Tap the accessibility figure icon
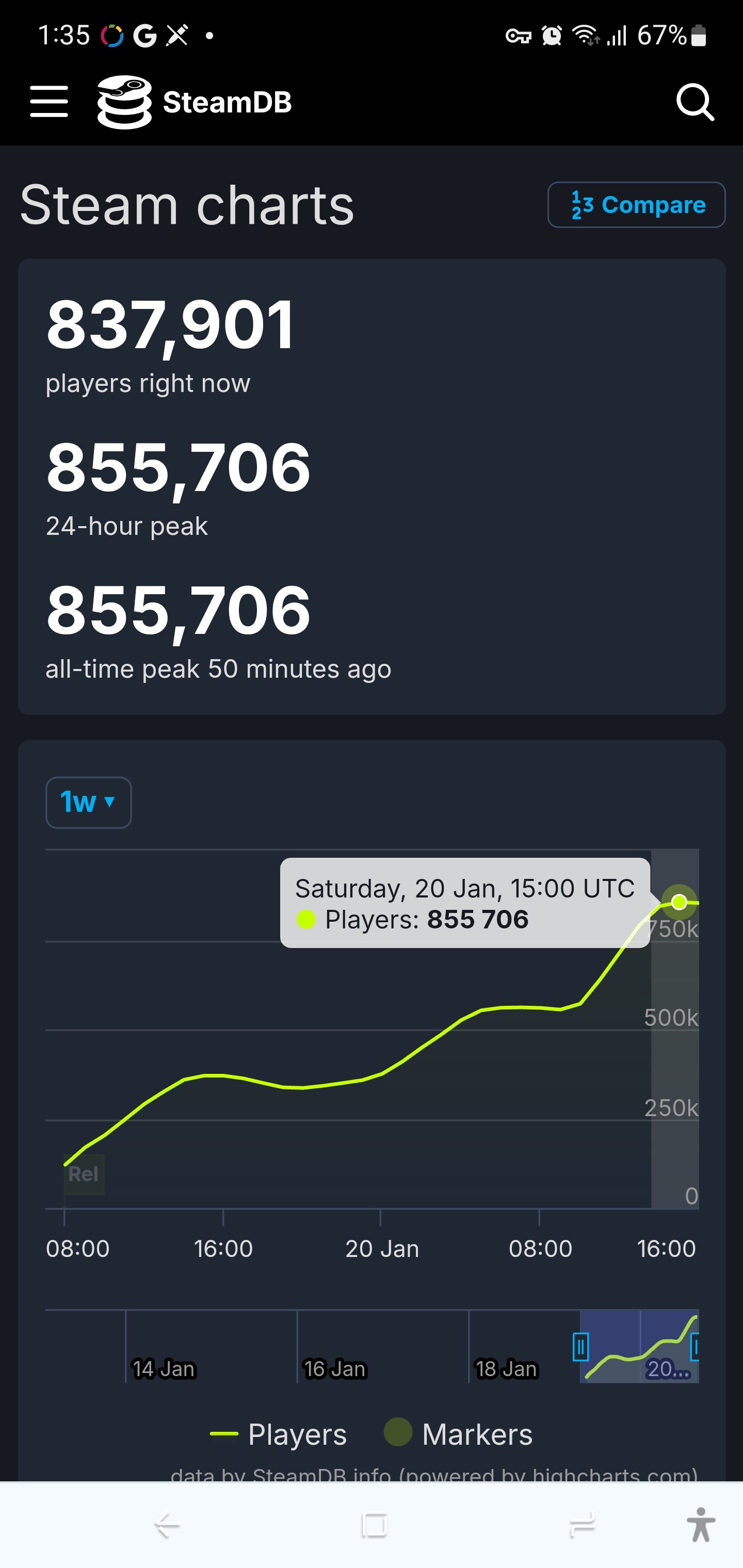Screen dimensions: 743x1568 (700, 1525)
